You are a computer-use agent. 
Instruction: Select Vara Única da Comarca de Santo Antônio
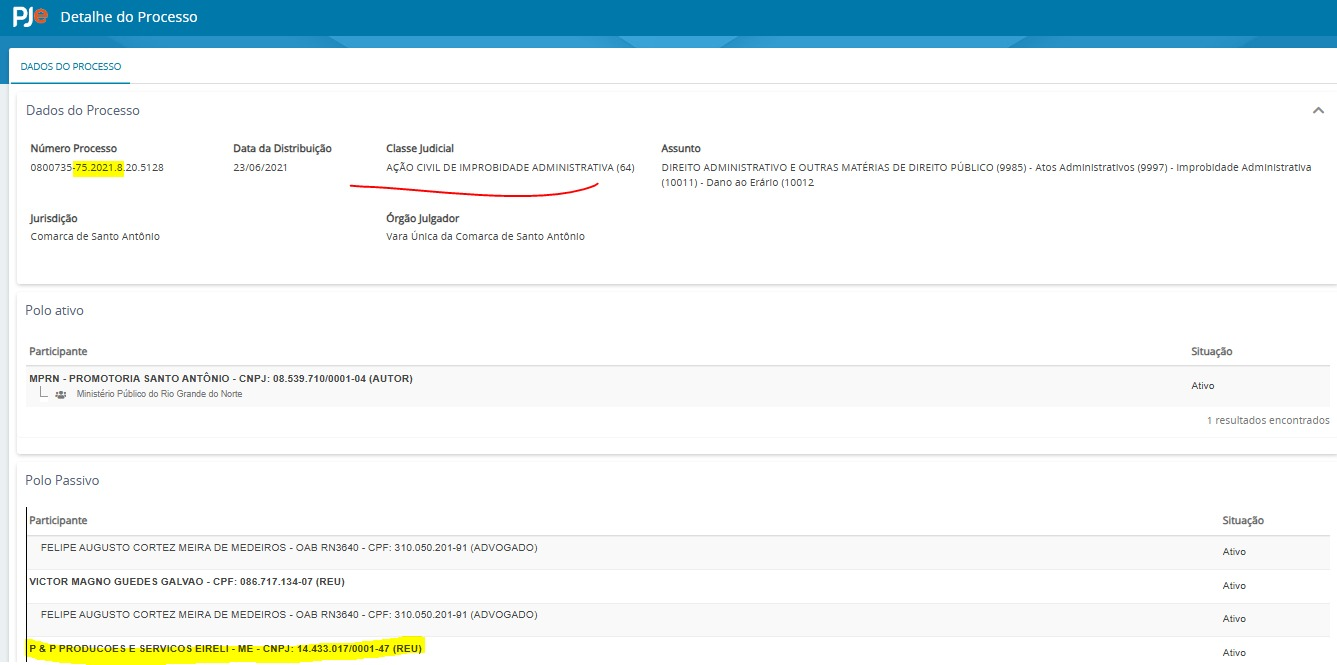pos(485,237)
